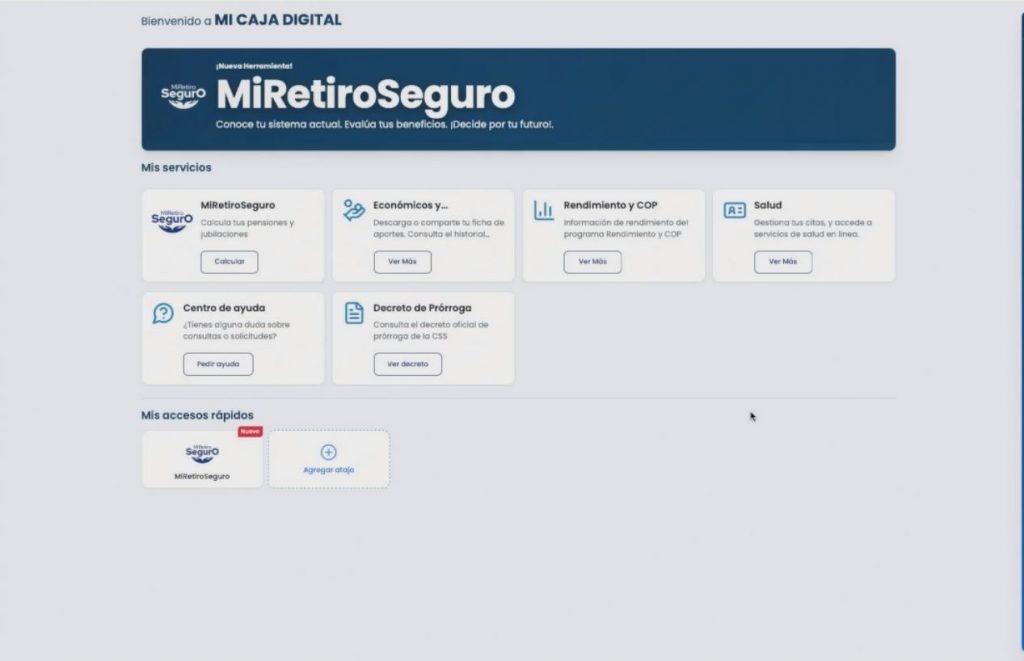Click the plus icon in Agregar atajo
1024x661 pixels.
(x=328, y=452)
